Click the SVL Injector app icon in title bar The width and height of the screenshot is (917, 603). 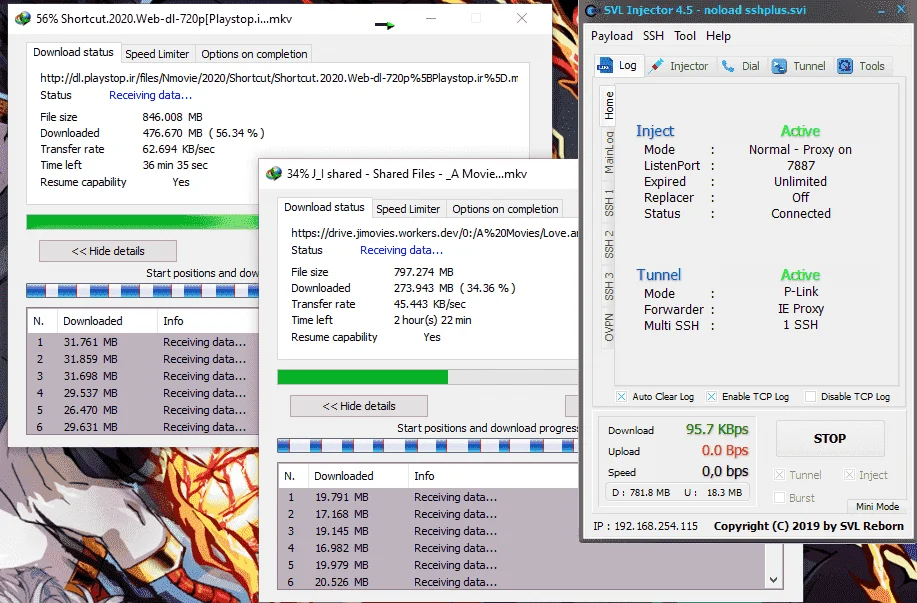tap(591, 11)
